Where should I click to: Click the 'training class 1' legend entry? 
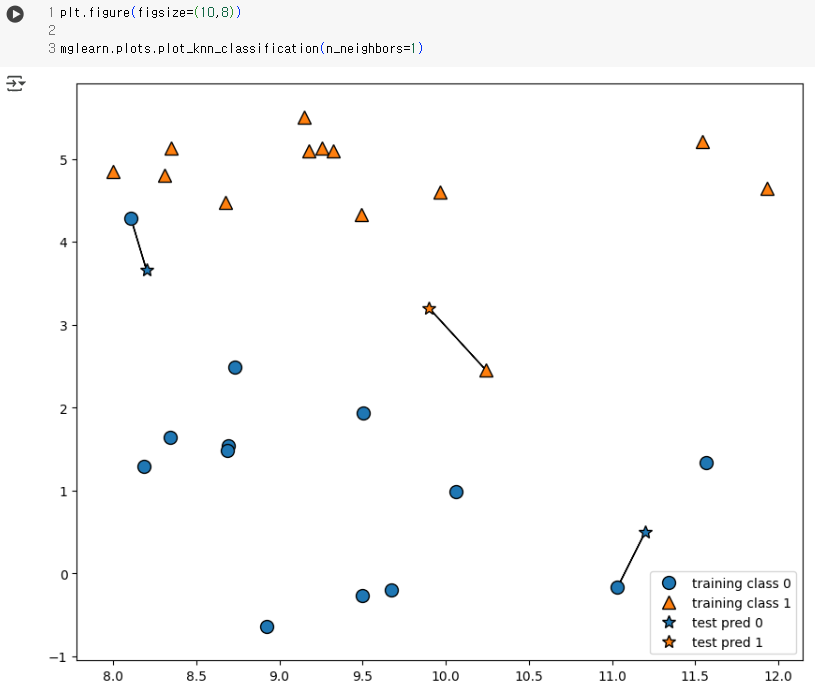(726, 603)
